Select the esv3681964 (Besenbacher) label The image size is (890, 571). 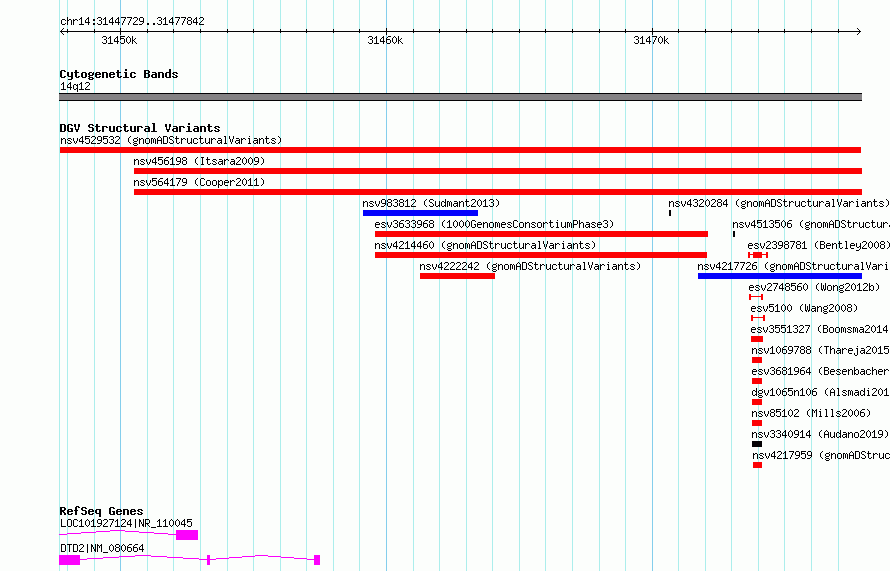tap(820, 371)
